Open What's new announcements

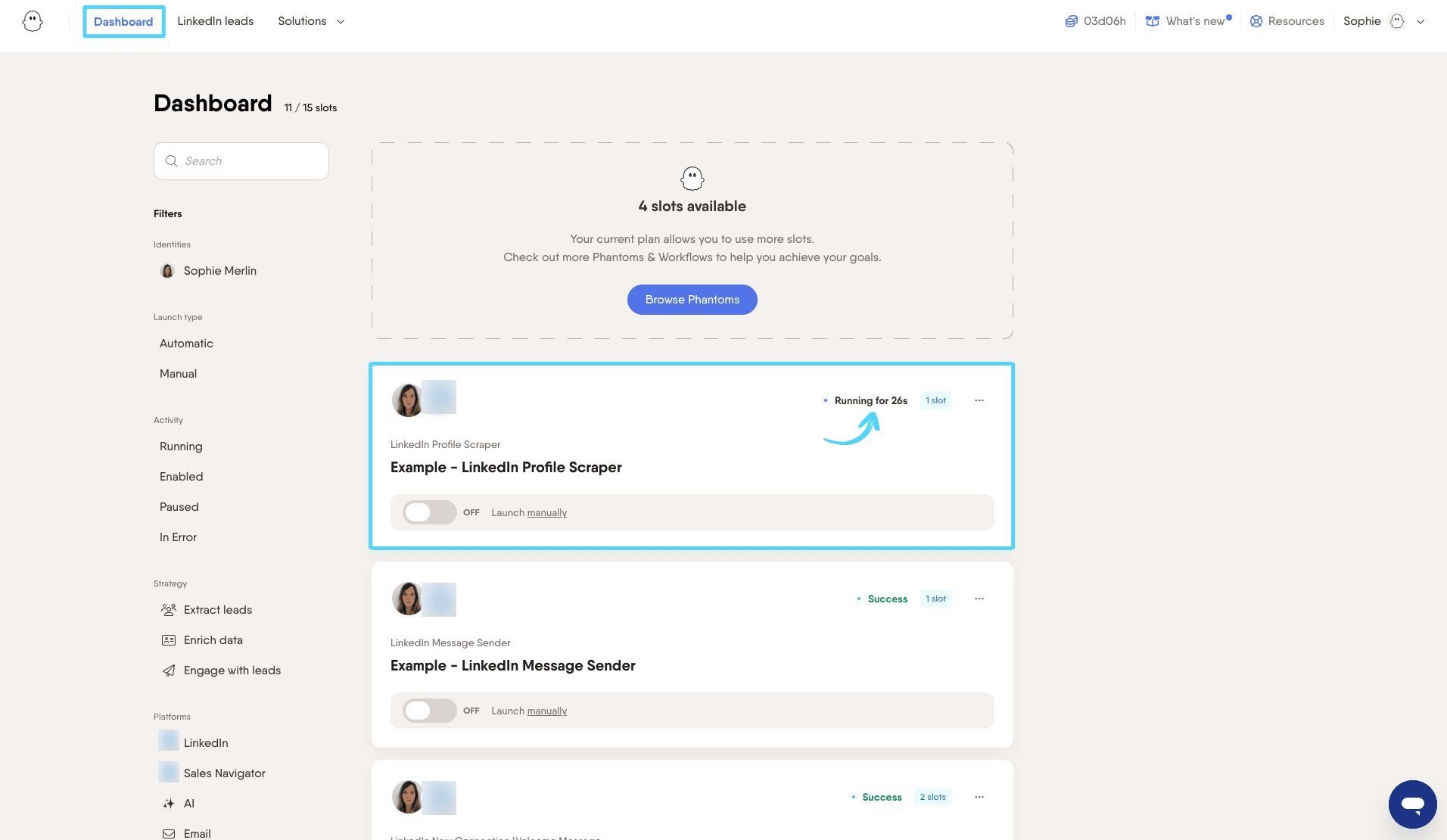tap(1188, 21)
